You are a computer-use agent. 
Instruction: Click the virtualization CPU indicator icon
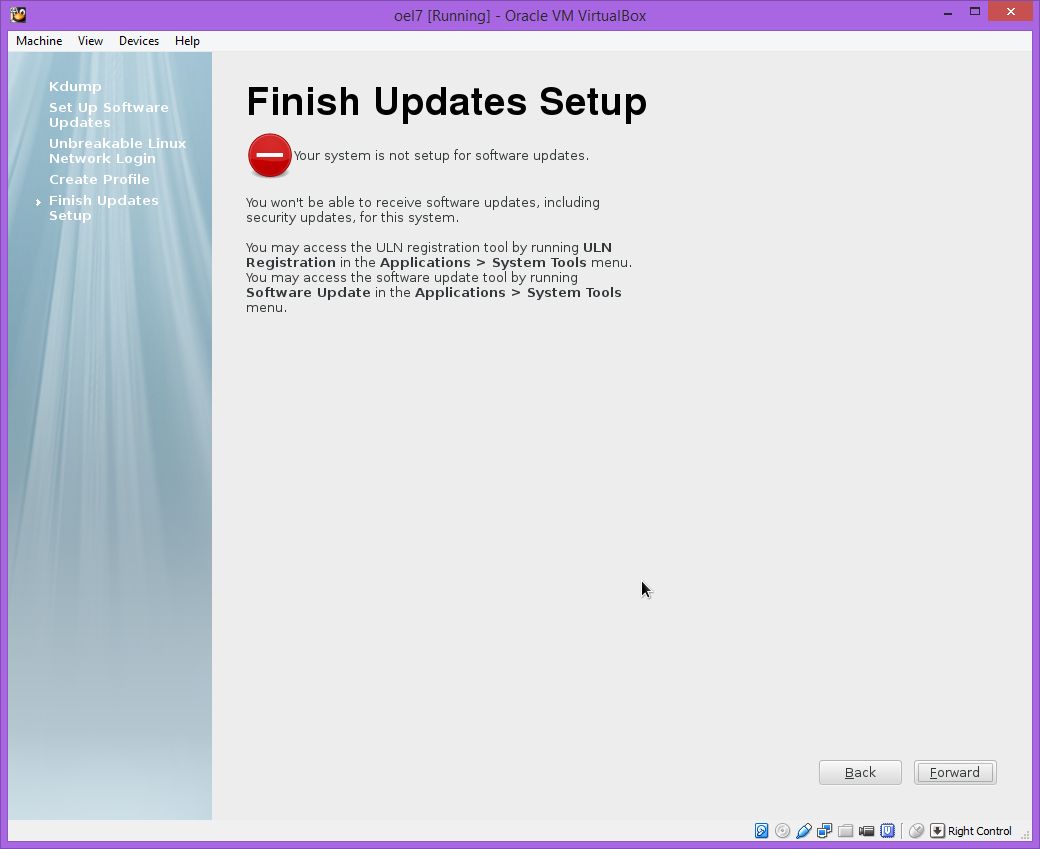pos(887,830)
